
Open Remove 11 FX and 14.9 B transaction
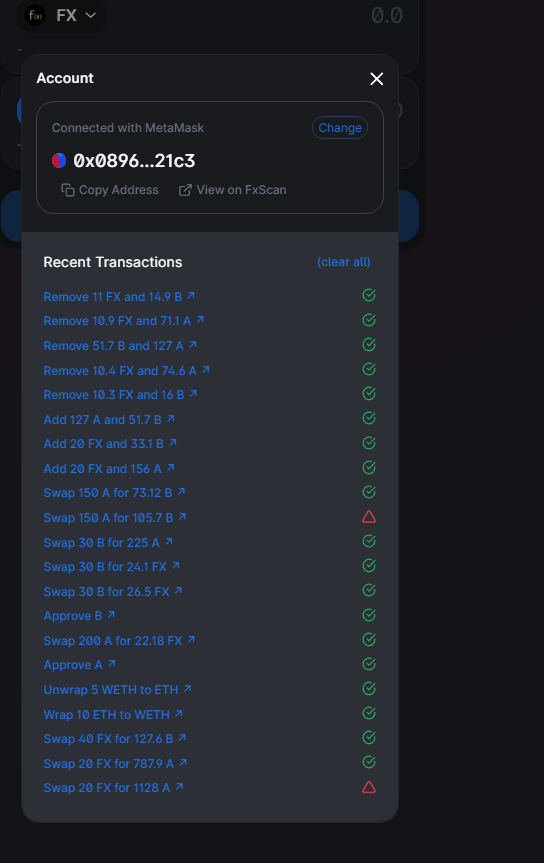pyautogui.click(x=119, y=297)
